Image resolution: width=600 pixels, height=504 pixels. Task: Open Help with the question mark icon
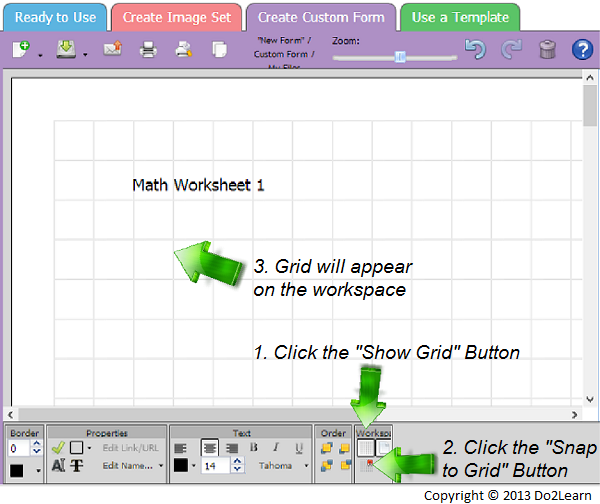tap(582, 50)
